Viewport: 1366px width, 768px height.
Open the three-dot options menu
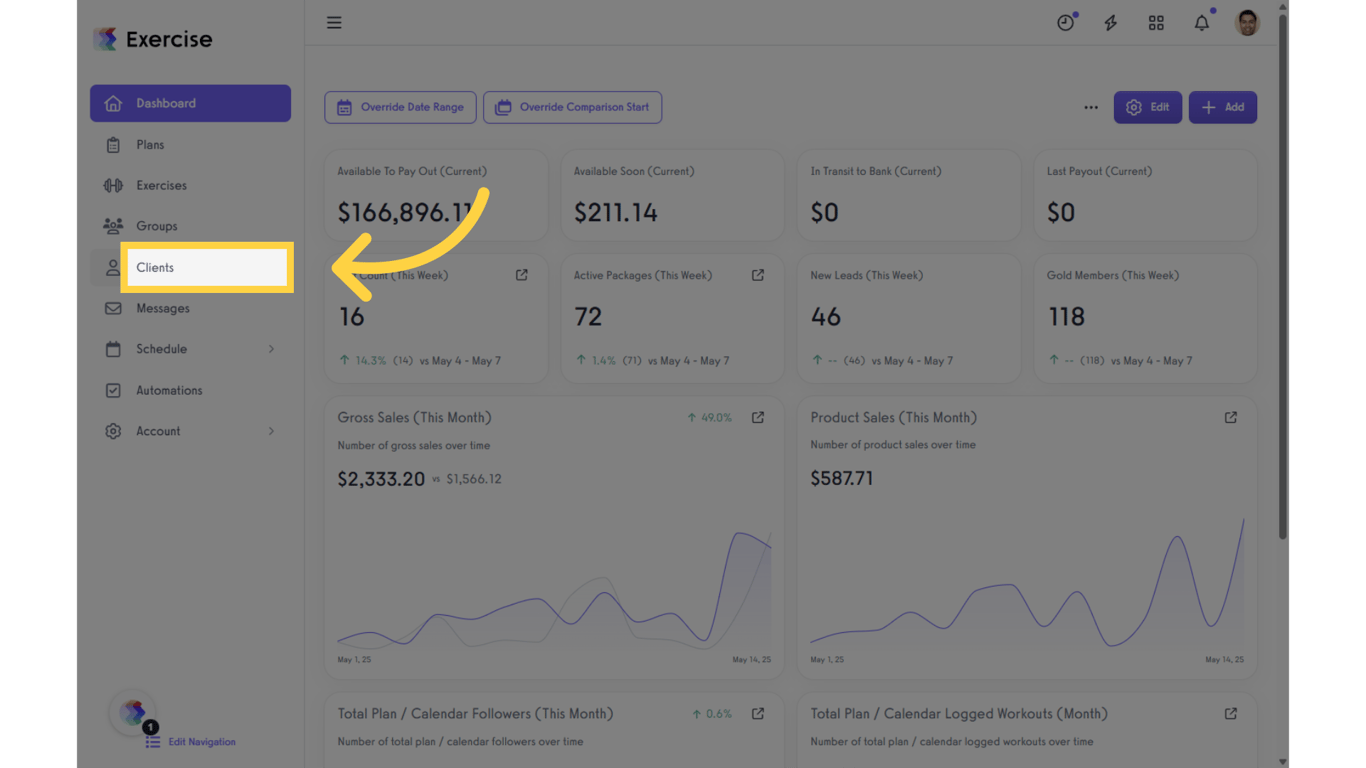[1090, 107]
